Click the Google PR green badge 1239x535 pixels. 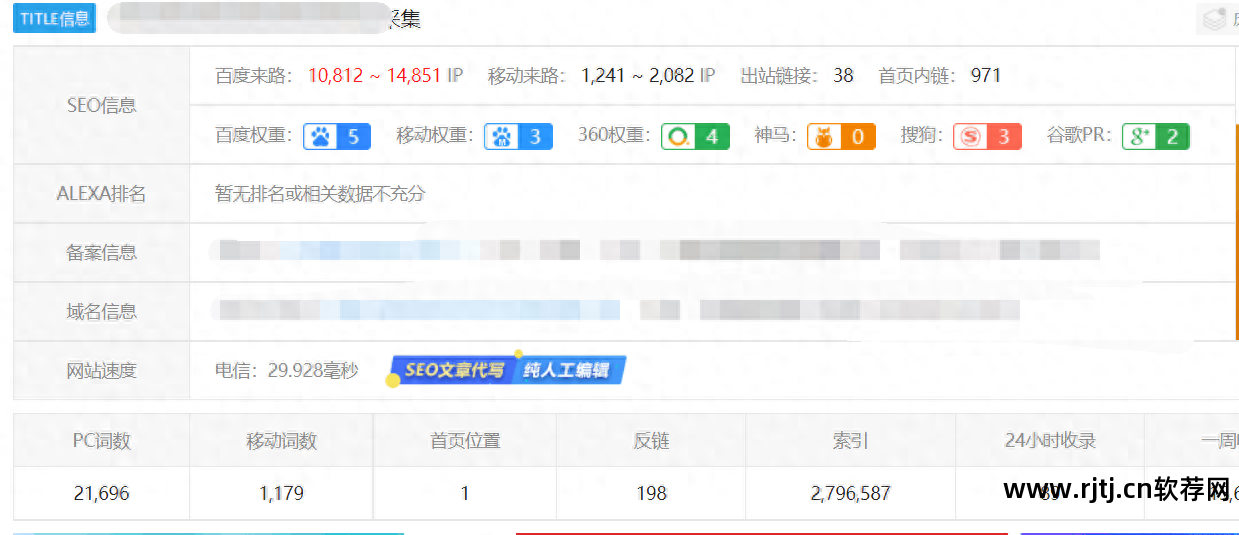tap(1155, 136)
